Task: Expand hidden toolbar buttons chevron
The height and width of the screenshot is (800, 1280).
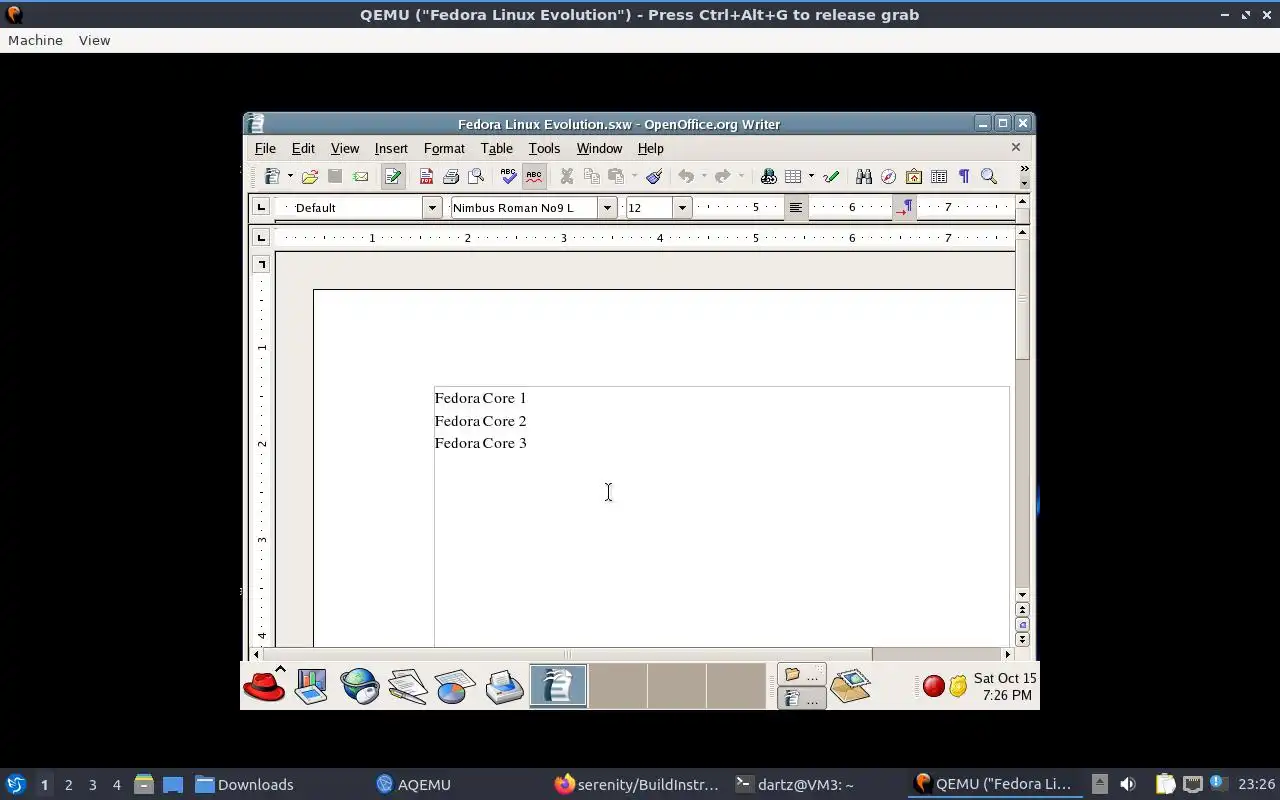Action: (x=1024, y=169)
